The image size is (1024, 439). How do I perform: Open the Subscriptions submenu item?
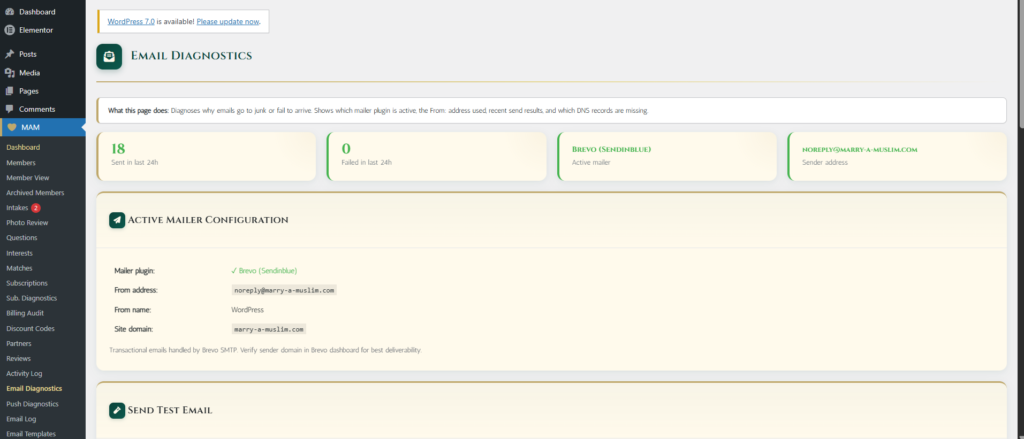(x=27, y=284)
